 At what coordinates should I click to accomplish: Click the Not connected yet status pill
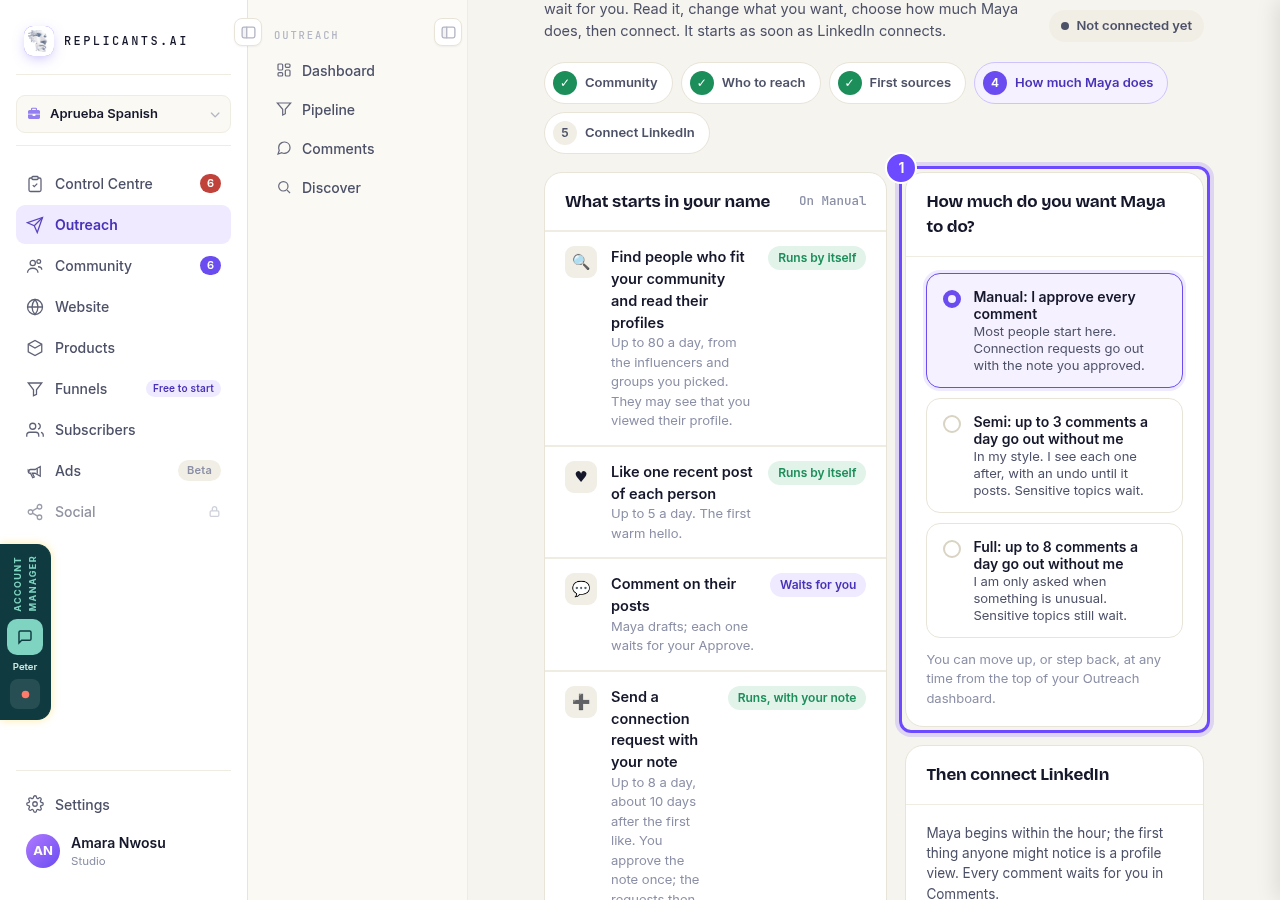point(1126,26)
